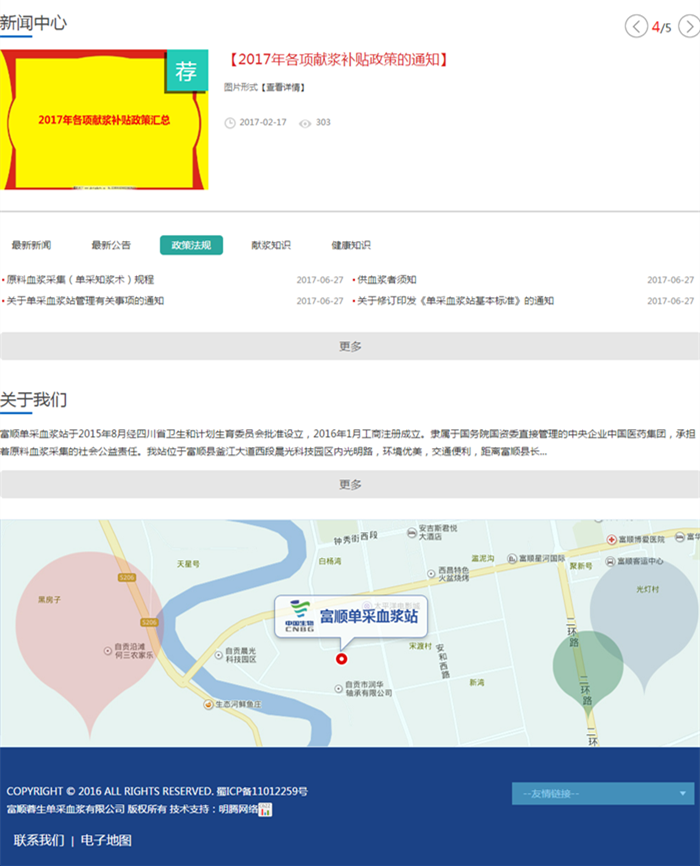Open the 献浆知识 tab
This screenshot has height=866, width=700.
(271, 245)
